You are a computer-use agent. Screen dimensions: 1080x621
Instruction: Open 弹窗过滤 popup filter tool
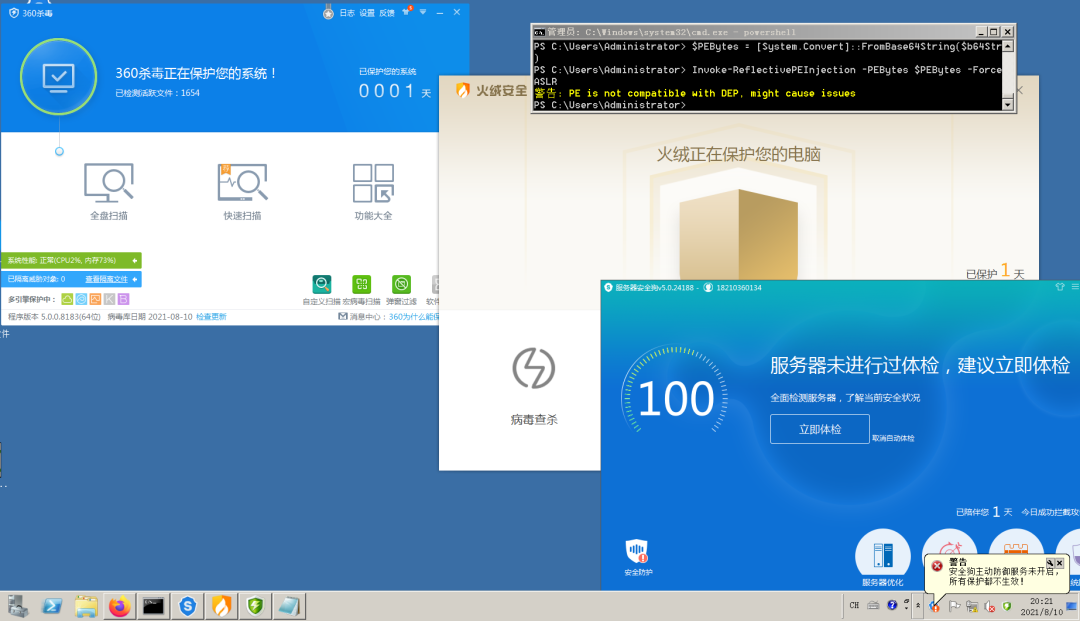tap(402, 290)
